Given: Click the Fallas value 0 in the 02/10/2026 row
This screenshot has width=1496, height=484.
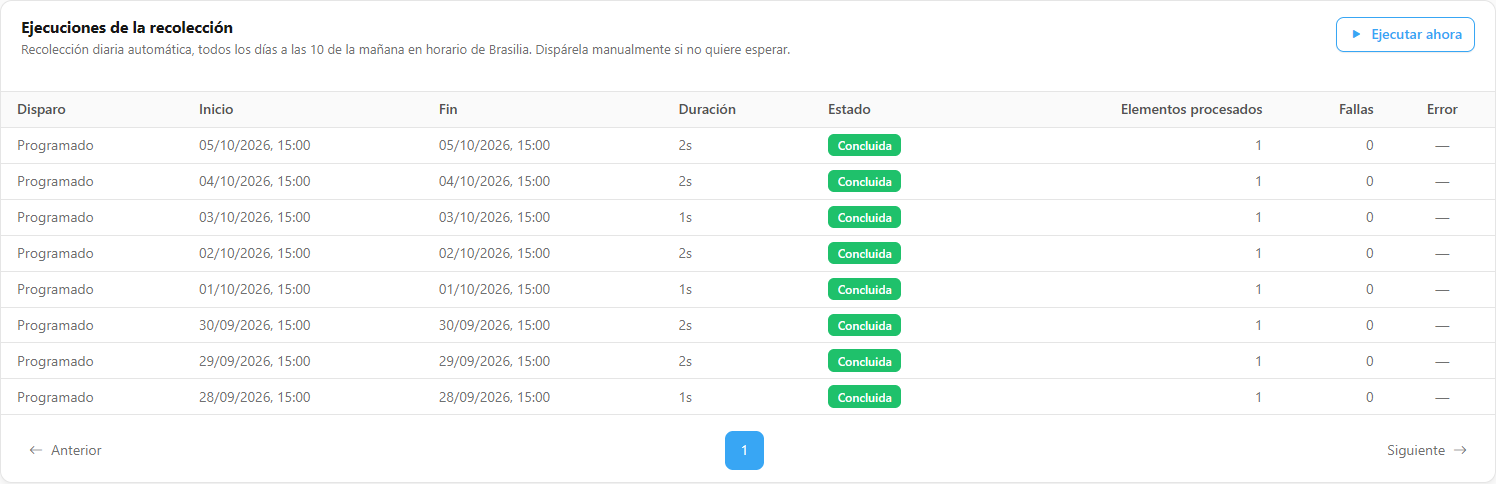Looking at the screenshot, I should 1370,253.
